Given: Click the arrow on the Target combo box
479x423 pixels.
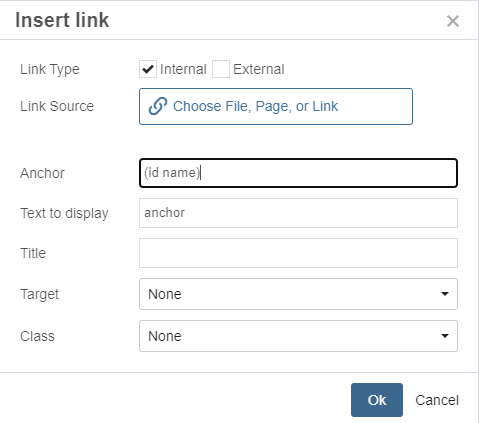Looking at the screenshot, I should point(445,294).
